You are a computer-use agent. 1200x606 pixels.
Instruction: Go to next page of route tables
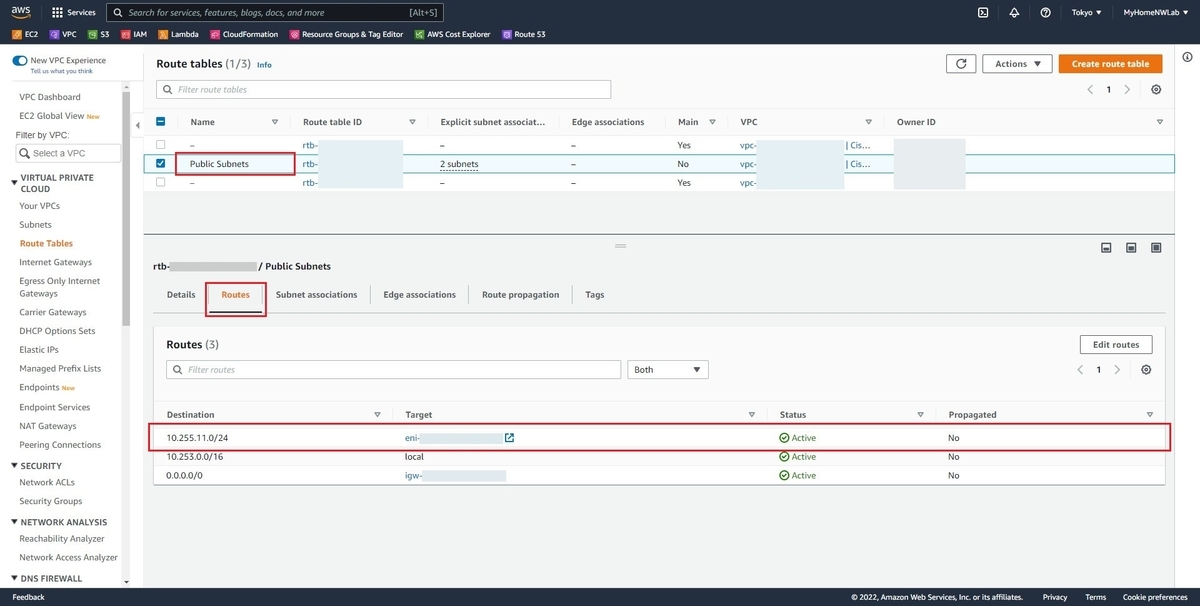pos(1127,90)
